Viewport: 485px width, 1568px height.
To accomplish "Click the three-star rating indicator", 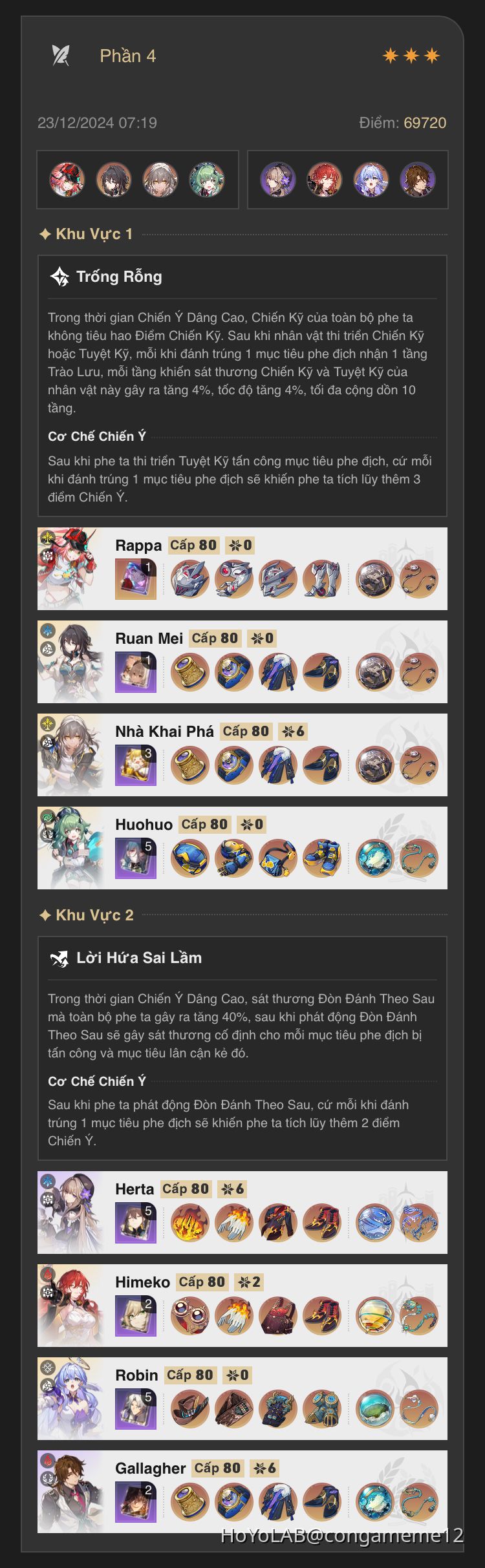I will [411, 56].
